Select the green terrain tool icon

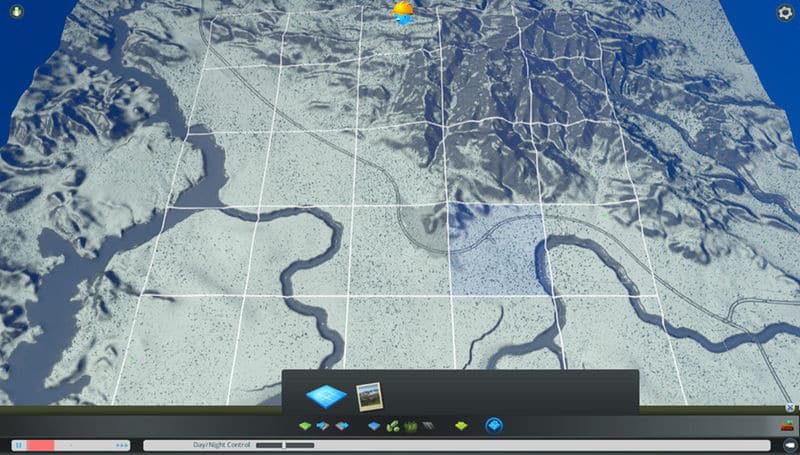[305, 426]
